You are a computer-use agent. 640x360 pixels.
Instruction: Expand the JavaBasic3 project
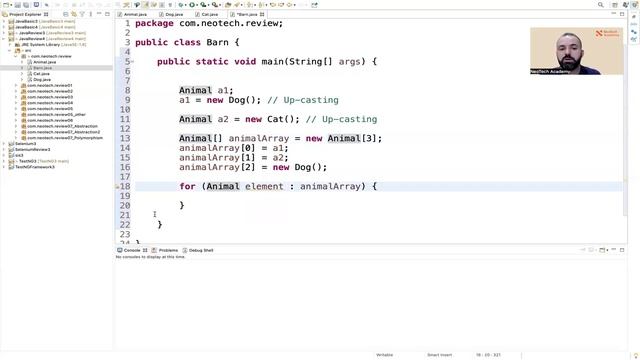(4, 21)
